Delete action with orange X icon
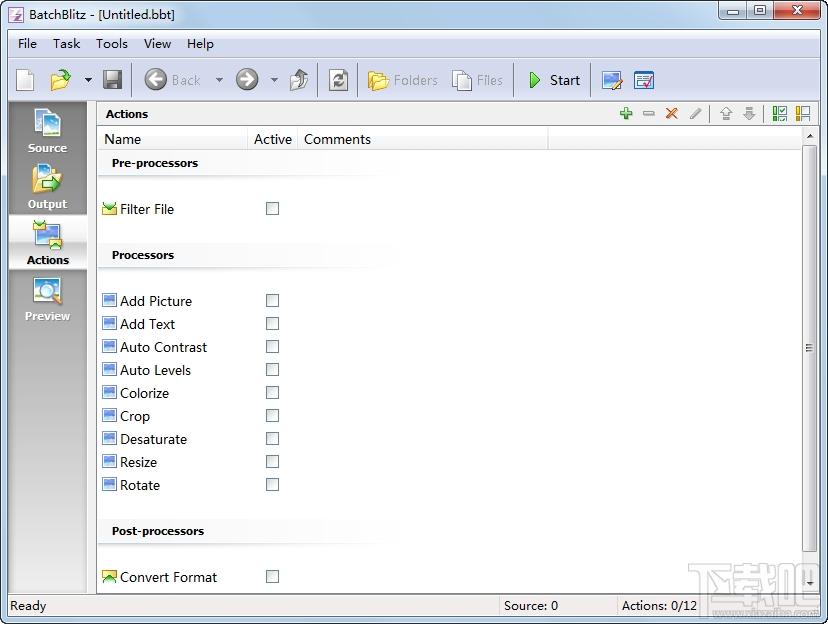This screenshot has height=624, width=828. click(x=672, y=113)
